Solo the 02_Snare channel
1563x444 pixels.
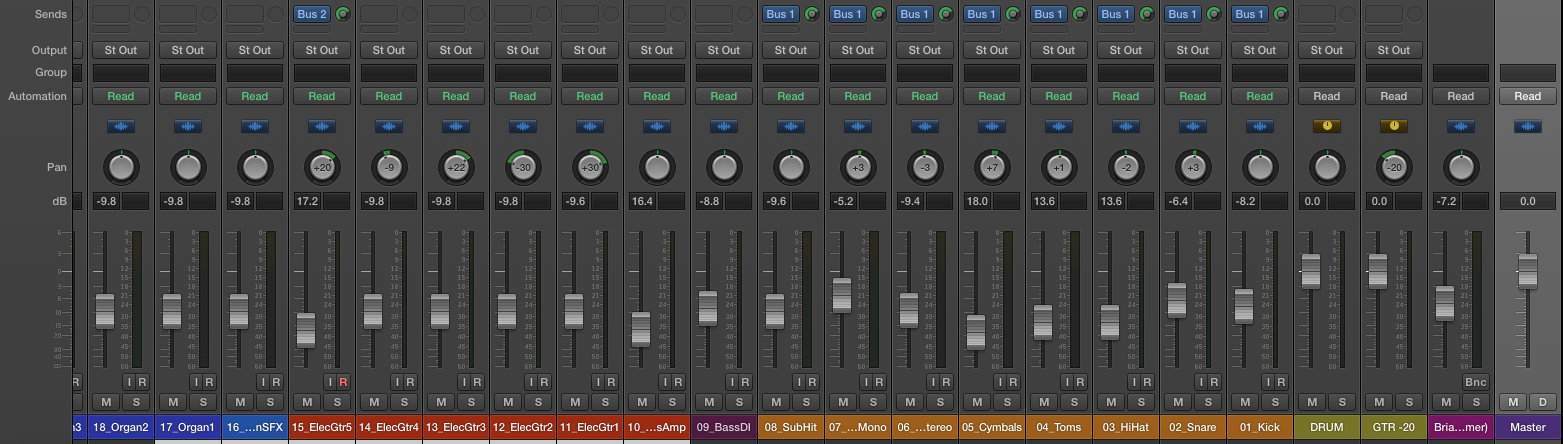click(x=1207, y=402)
